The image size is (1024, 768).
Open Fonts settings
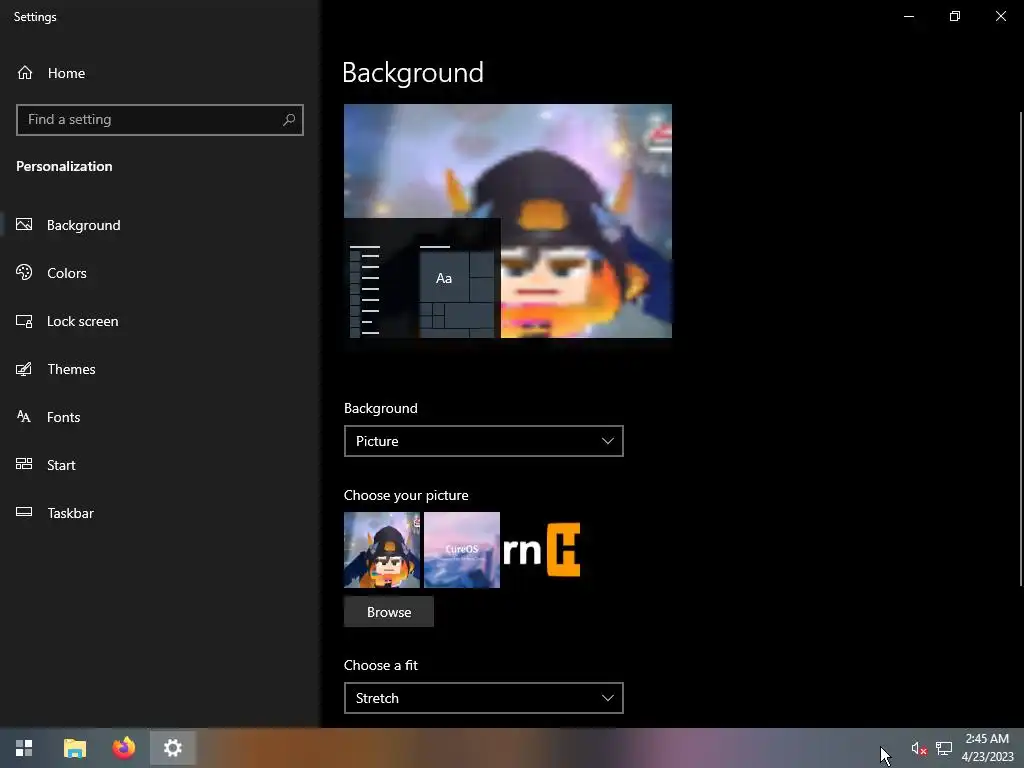(x=160, y=417)
